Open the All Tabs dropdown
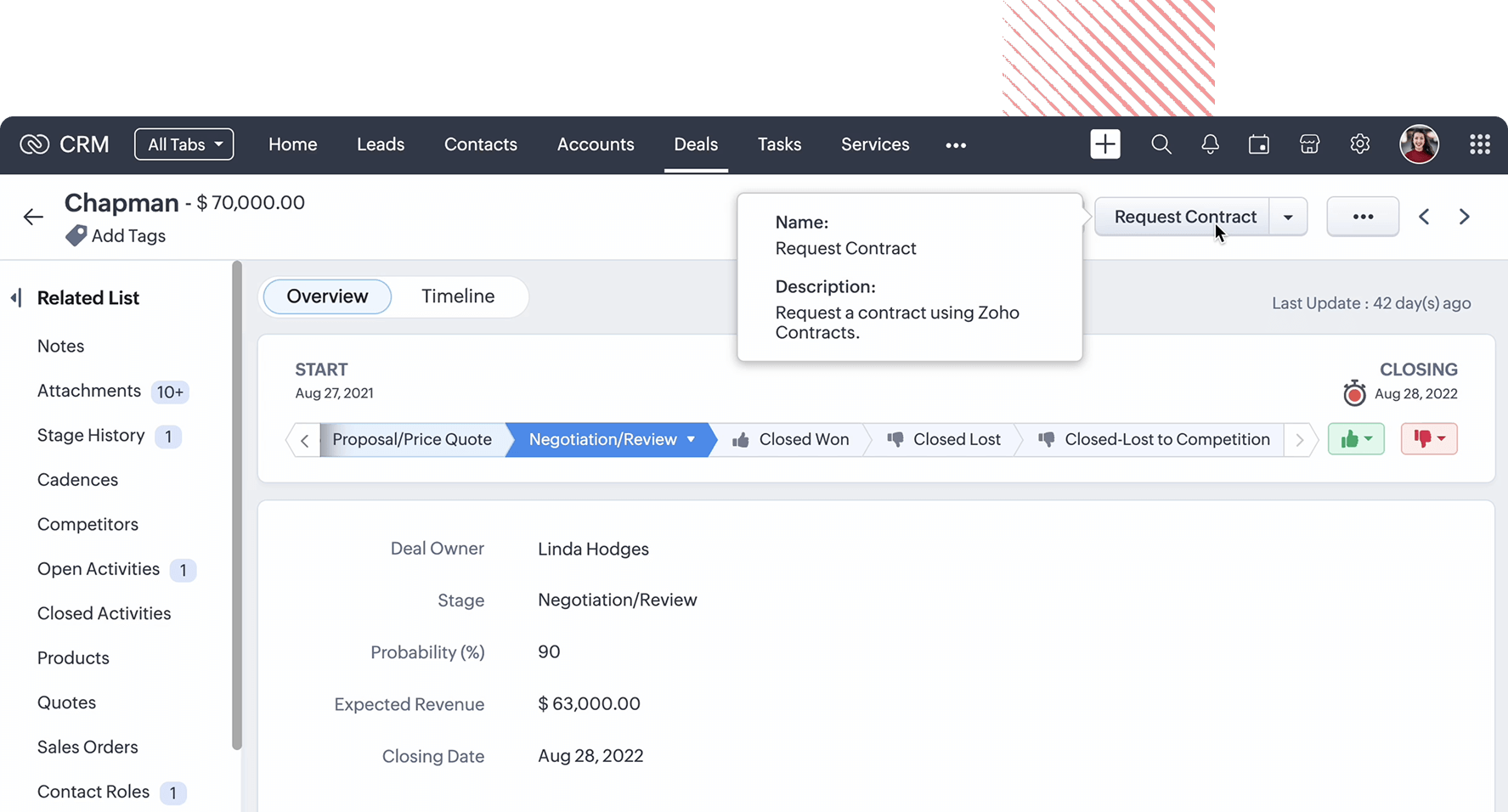 pyautogui.click(x=184, y=144)
